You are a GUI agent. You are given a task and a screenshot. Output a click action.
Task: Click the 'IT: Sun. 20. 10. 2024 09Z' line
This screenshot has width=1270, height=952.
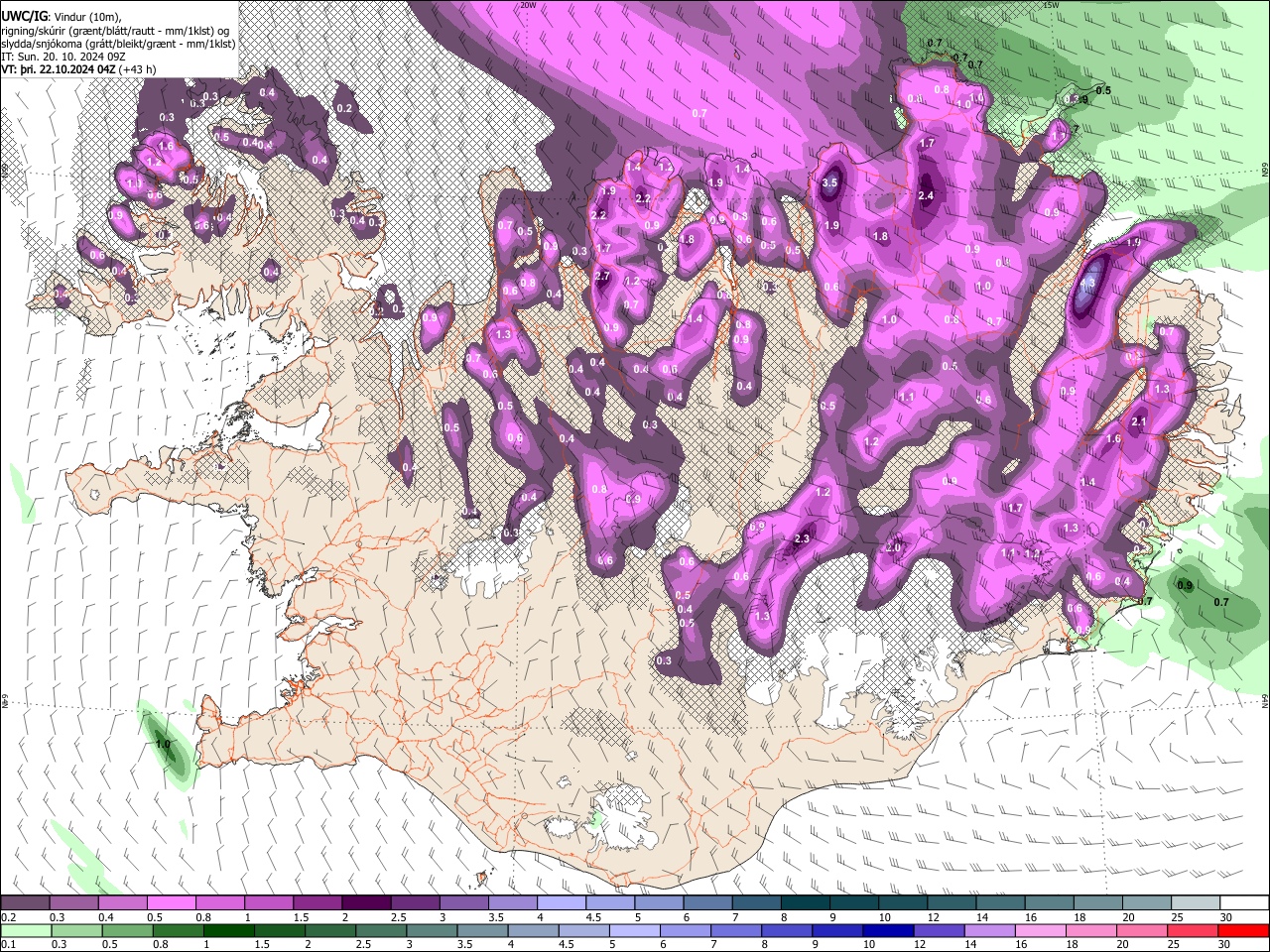[63, 57]
